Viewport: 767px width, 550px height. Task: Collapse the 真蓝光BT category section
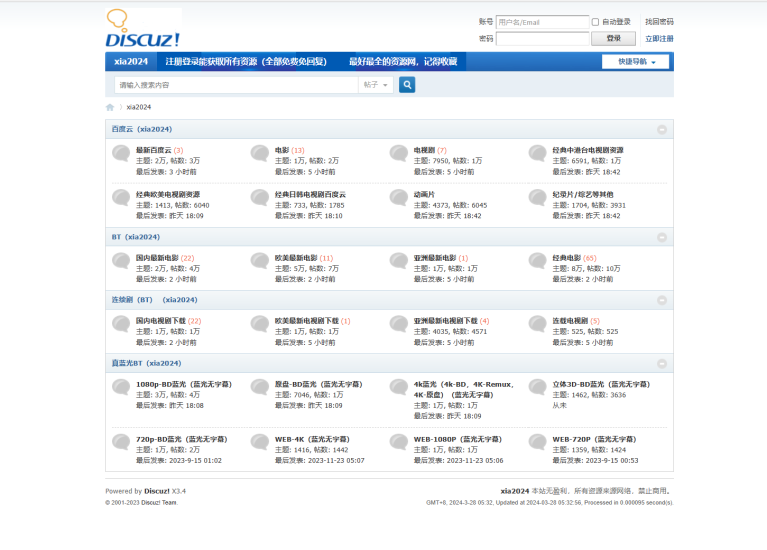pyautogui.click(x=662, y=363)
